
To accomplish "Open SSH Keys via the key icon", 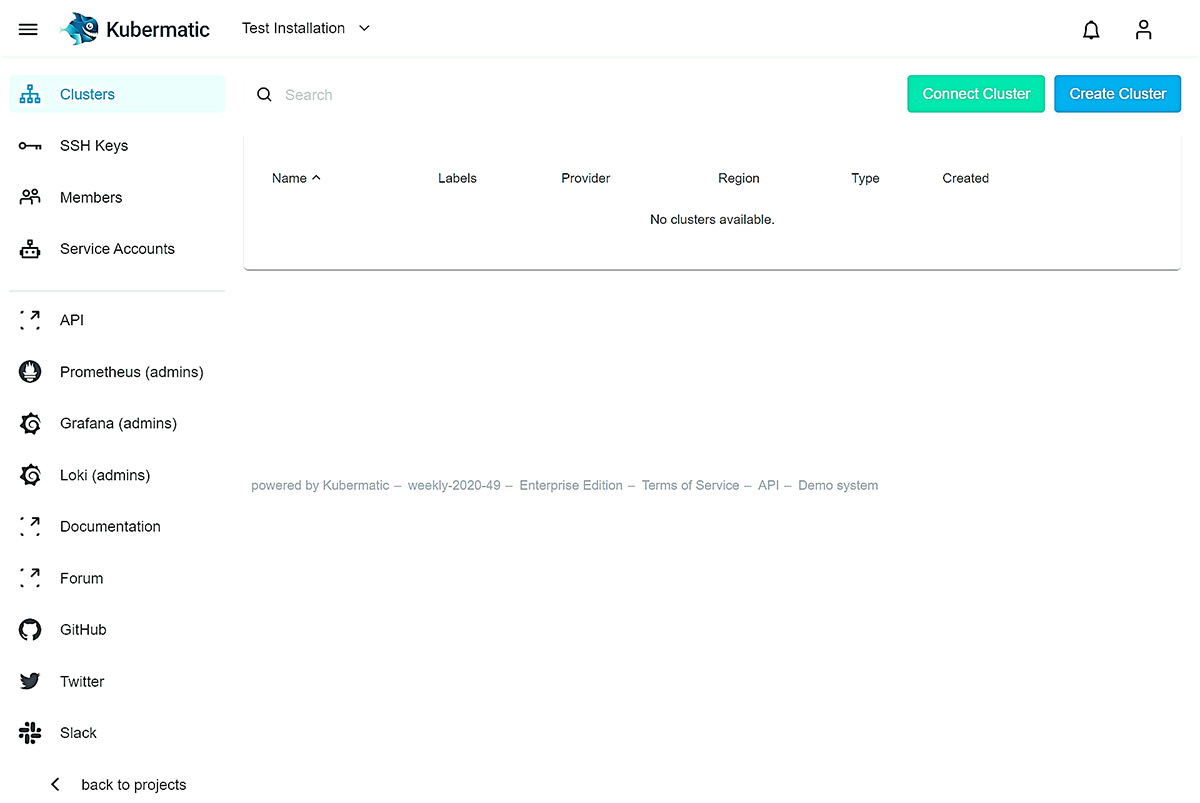I will [28, 145].
